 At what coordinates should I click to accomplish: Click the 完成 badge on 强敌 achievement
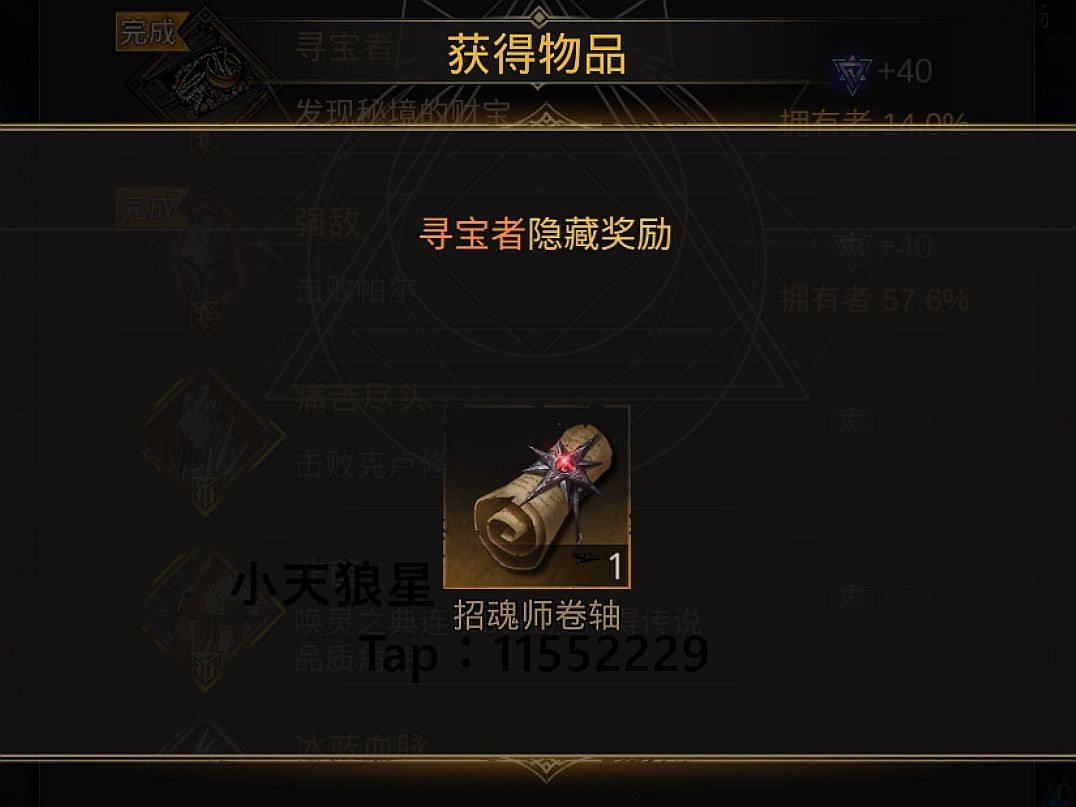(x=148, y=207)
